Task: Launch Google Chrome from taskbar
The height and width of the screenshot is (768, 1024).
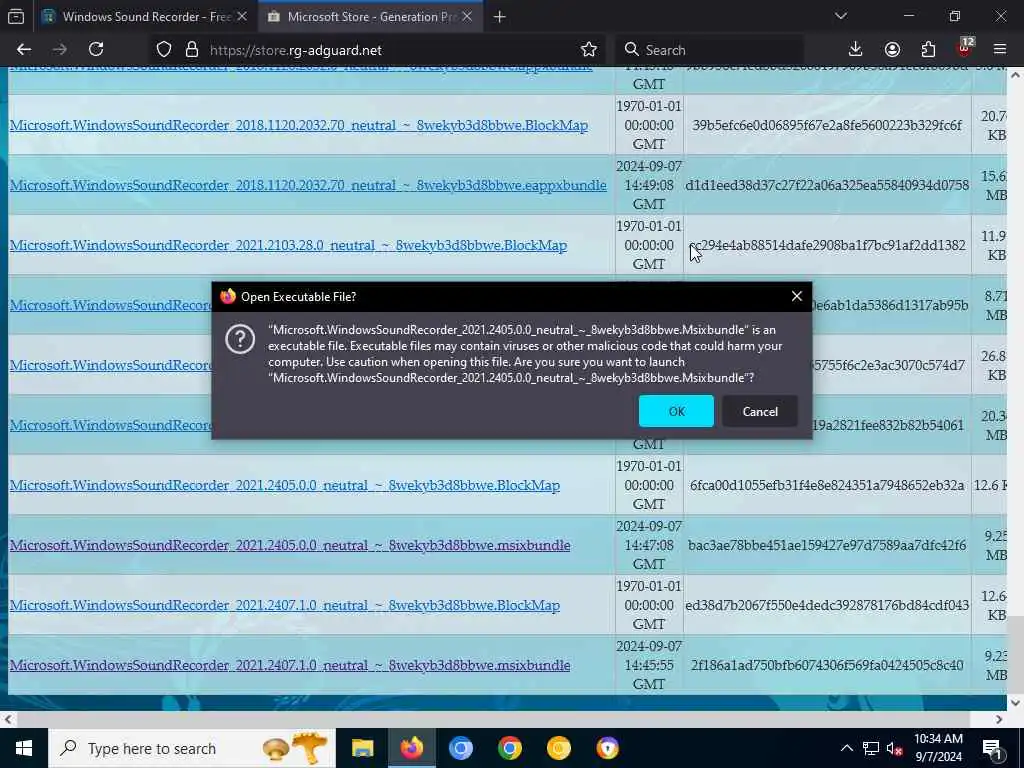Action: tap(509, 748)
